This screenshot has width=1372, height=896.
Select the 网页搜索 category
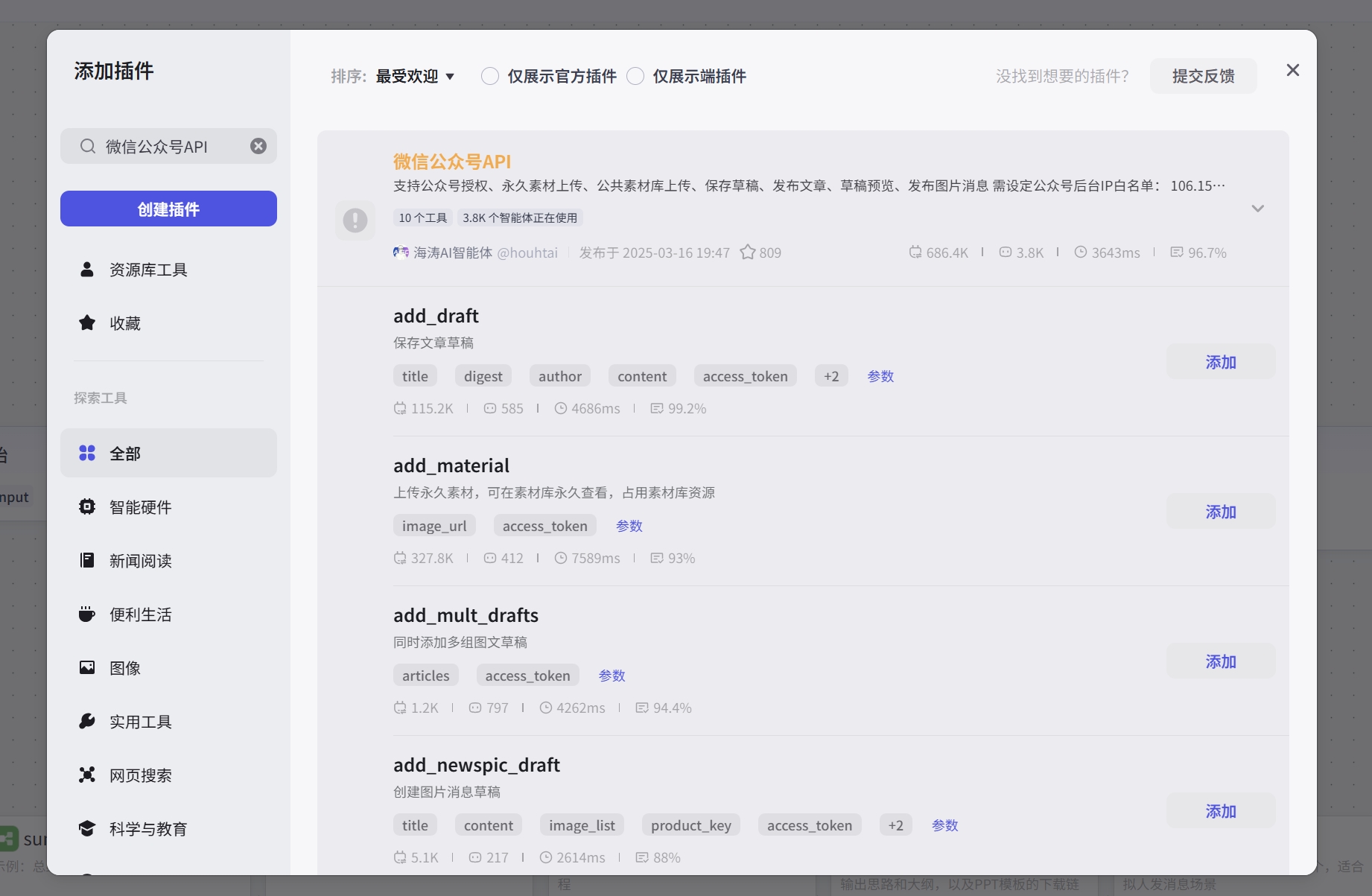168,775
